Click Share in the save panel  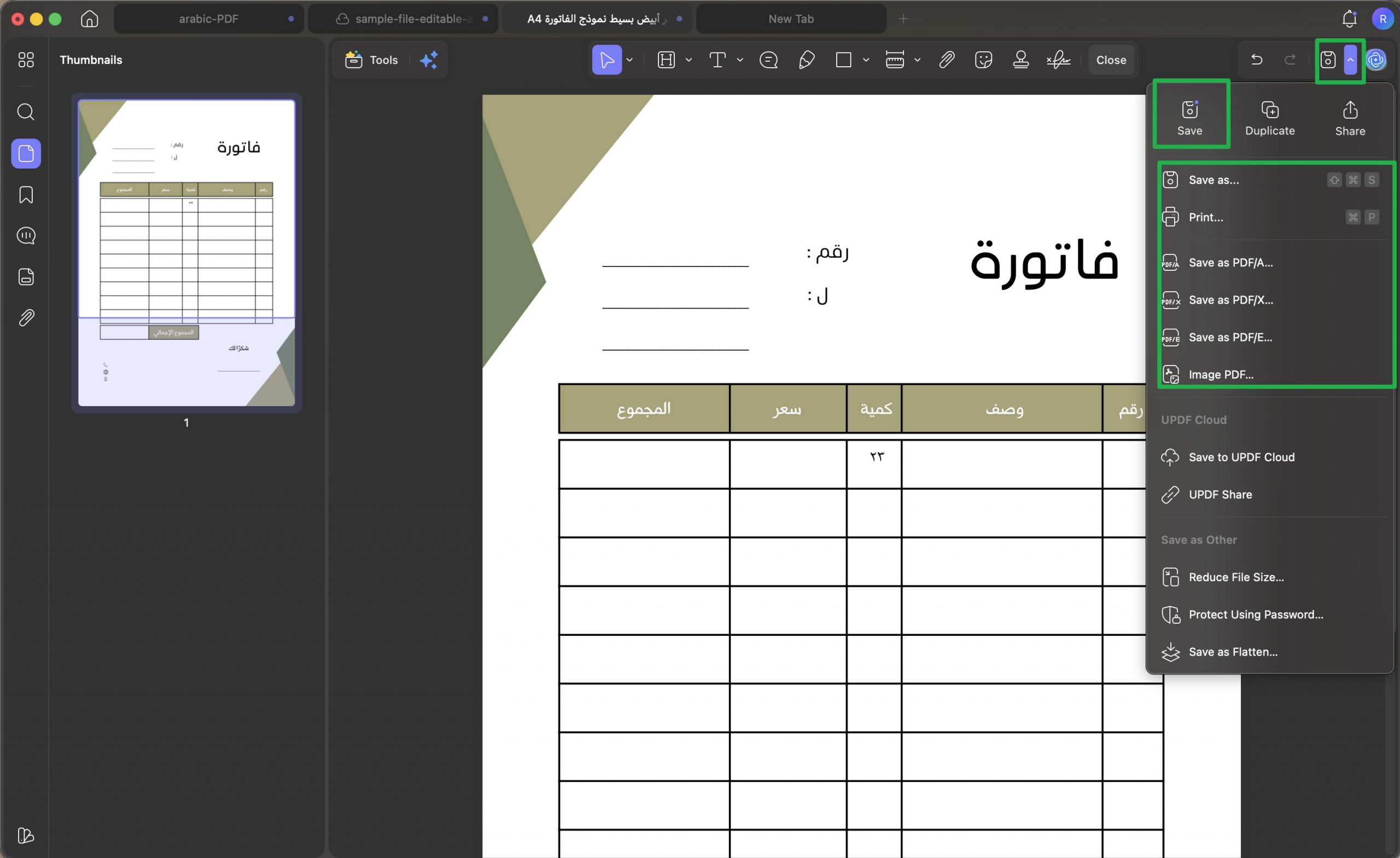[x=1350, y=118]
